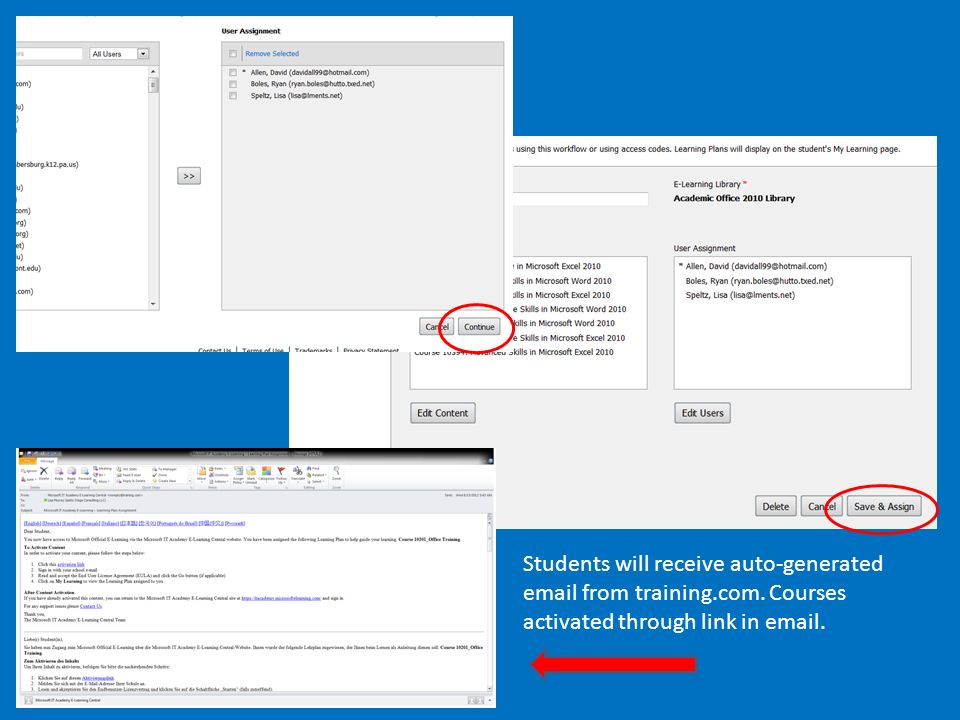The image size is (960, 720).
Task: Click Forward icon in Outlook ribbon
Action: pyautogui.click(x=85, y=474)
